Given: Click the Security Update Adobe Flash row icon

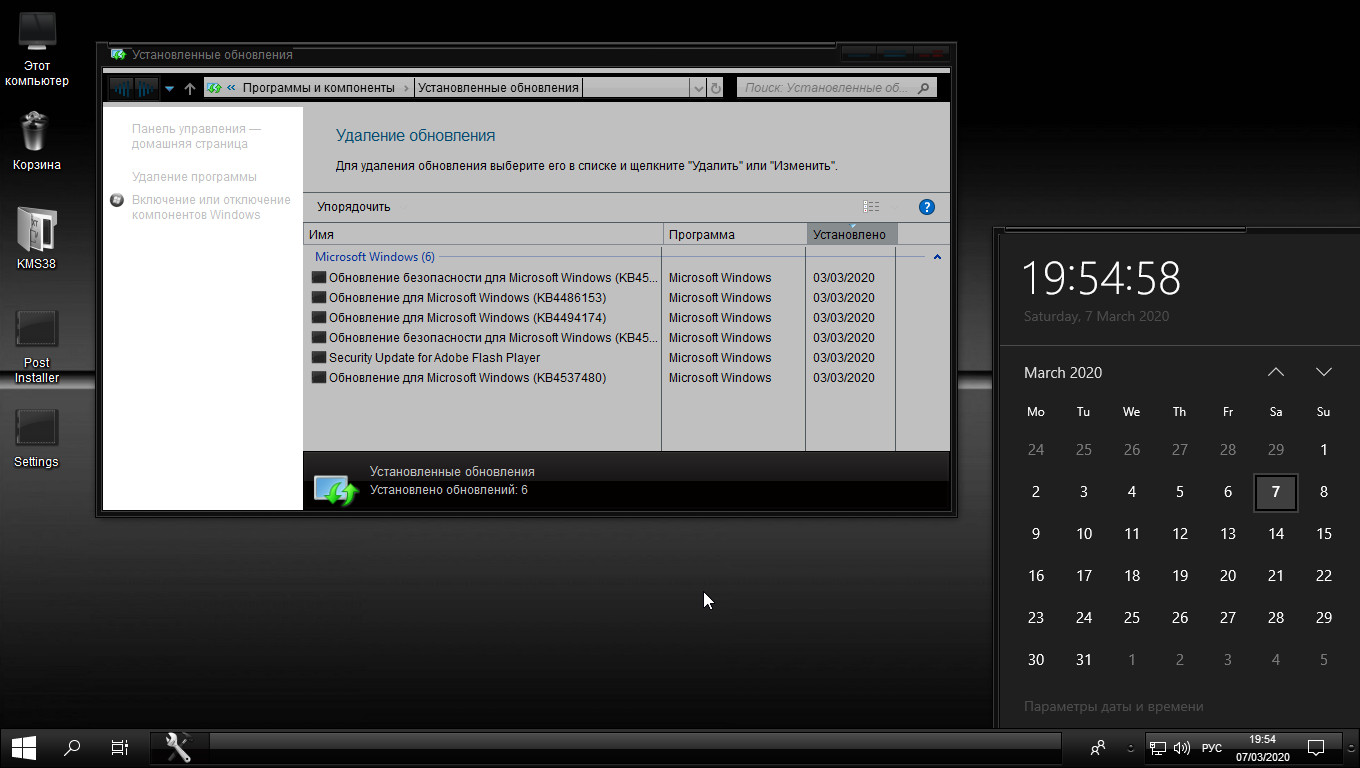Looking at the screenshot, I should [x=319, y=358].
